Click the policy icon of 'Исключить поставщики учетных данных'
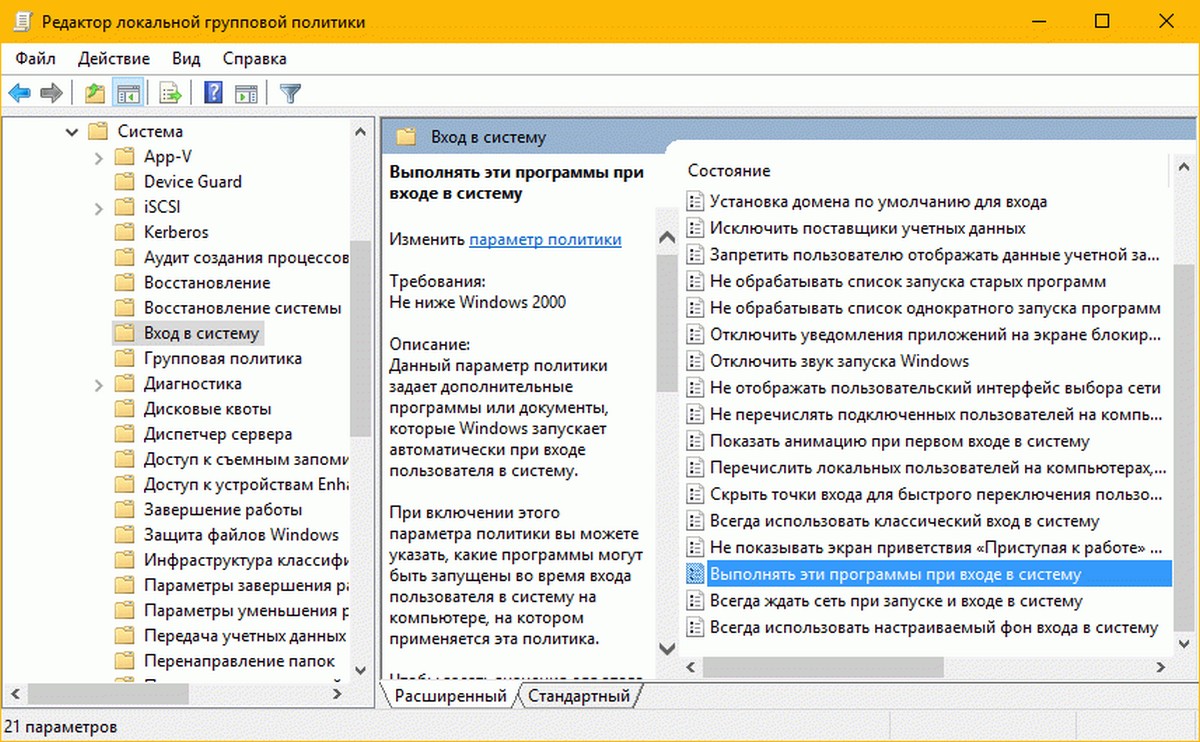This screenshot has width=1200, height=742. [696, 228]
